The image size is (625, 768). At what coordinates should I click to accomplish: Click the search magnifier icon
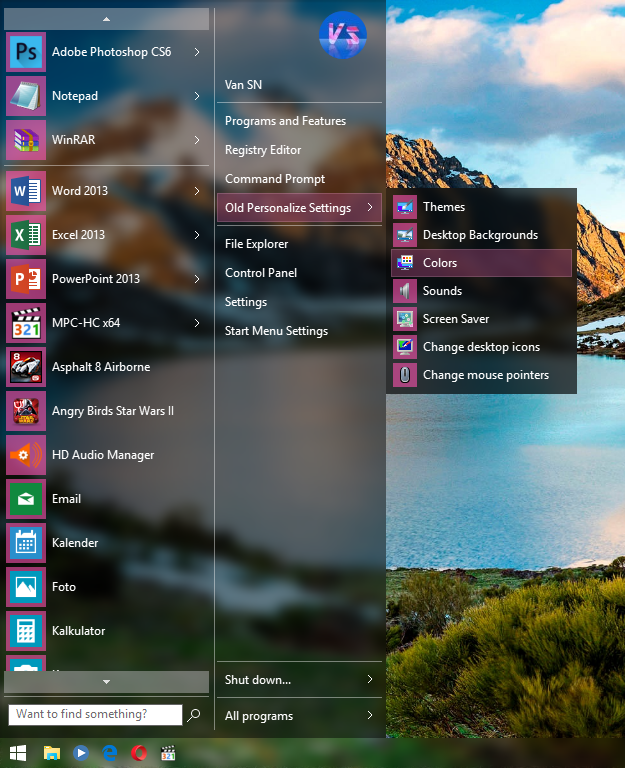point(194,715)
